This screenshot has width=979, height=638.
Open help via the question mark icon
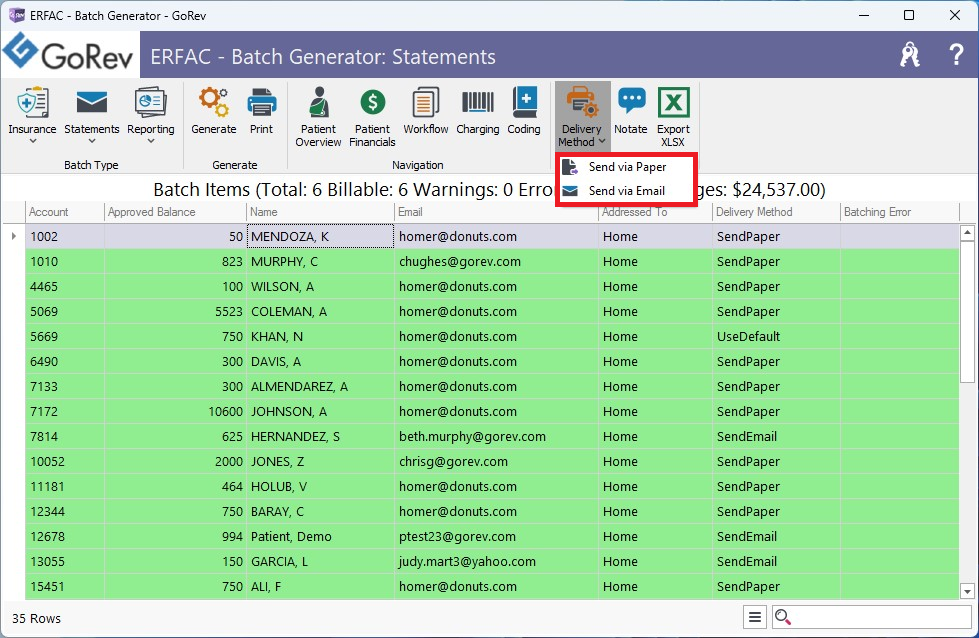[956, 55]
